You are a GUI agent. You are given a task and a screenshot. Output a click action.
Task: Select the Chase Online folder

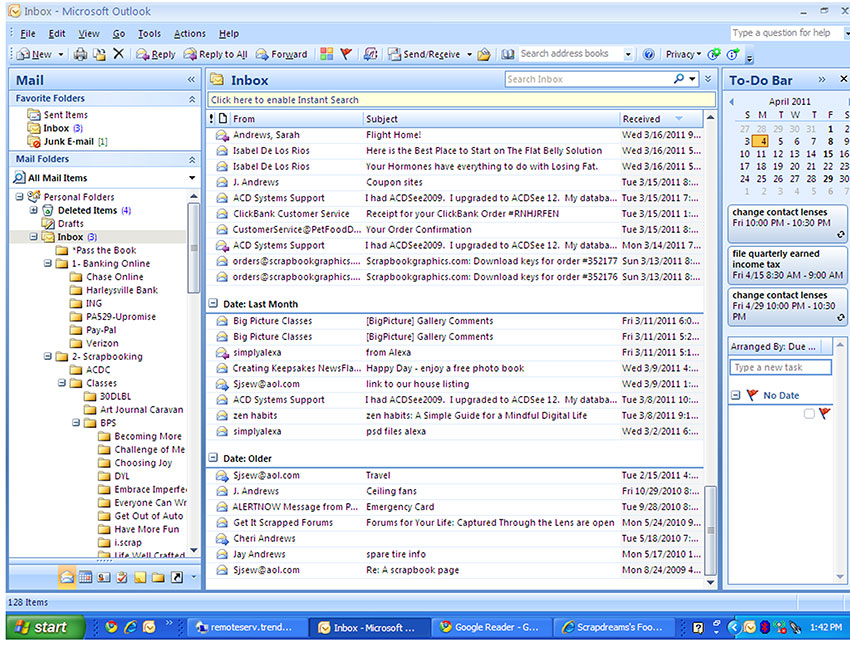114,277
